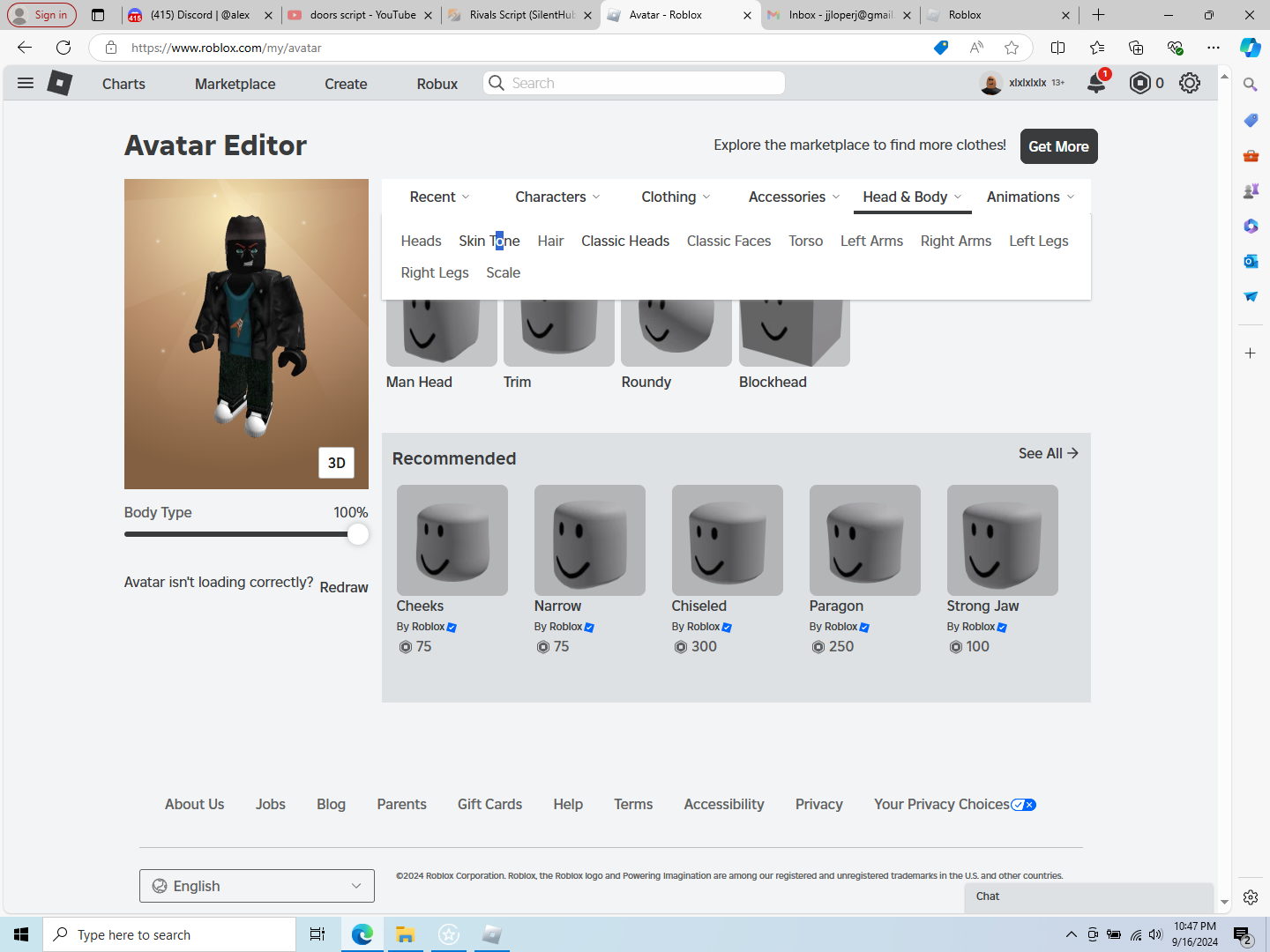Open Edge split screen view
This screenshot has width=1270, height=952.
tap(1058, 48)
